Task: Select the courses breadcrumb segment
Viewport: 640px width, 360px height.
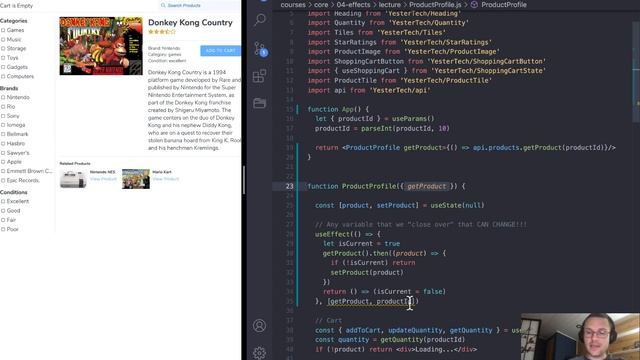Action: click(x=293, y=4)
